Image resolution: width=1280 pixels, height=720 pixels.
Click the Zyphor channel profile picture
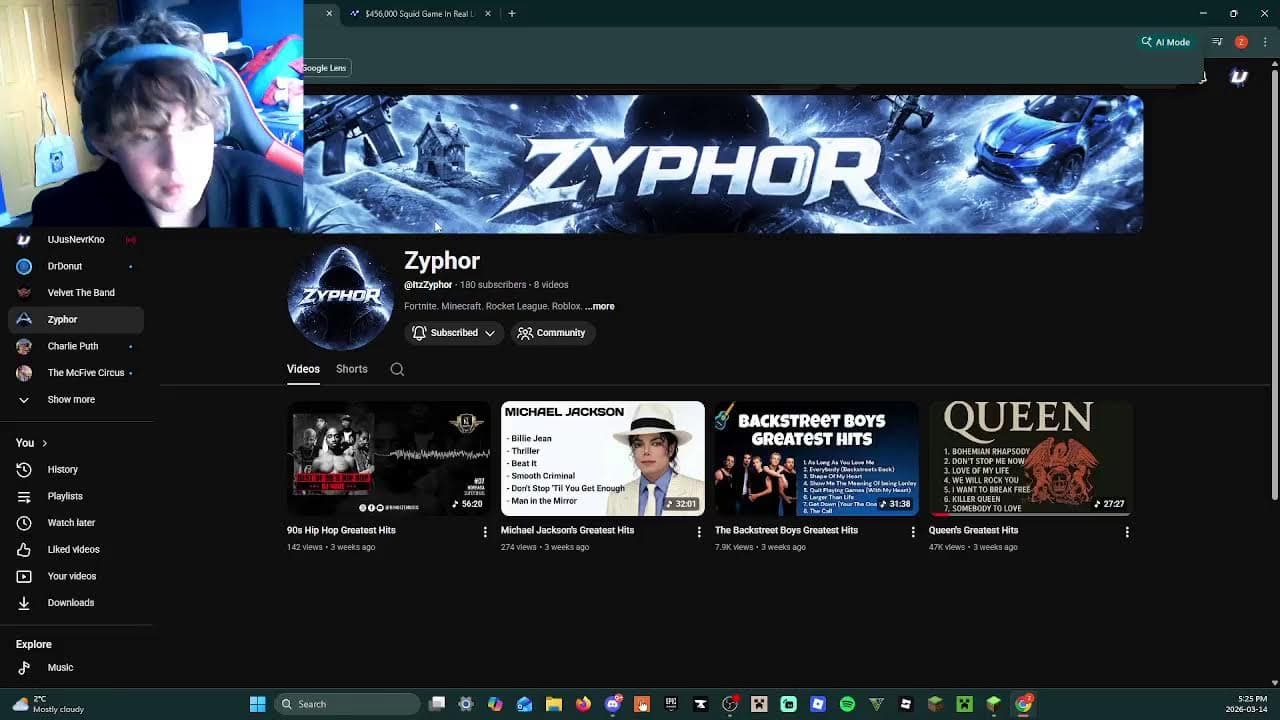coord(341,297)
